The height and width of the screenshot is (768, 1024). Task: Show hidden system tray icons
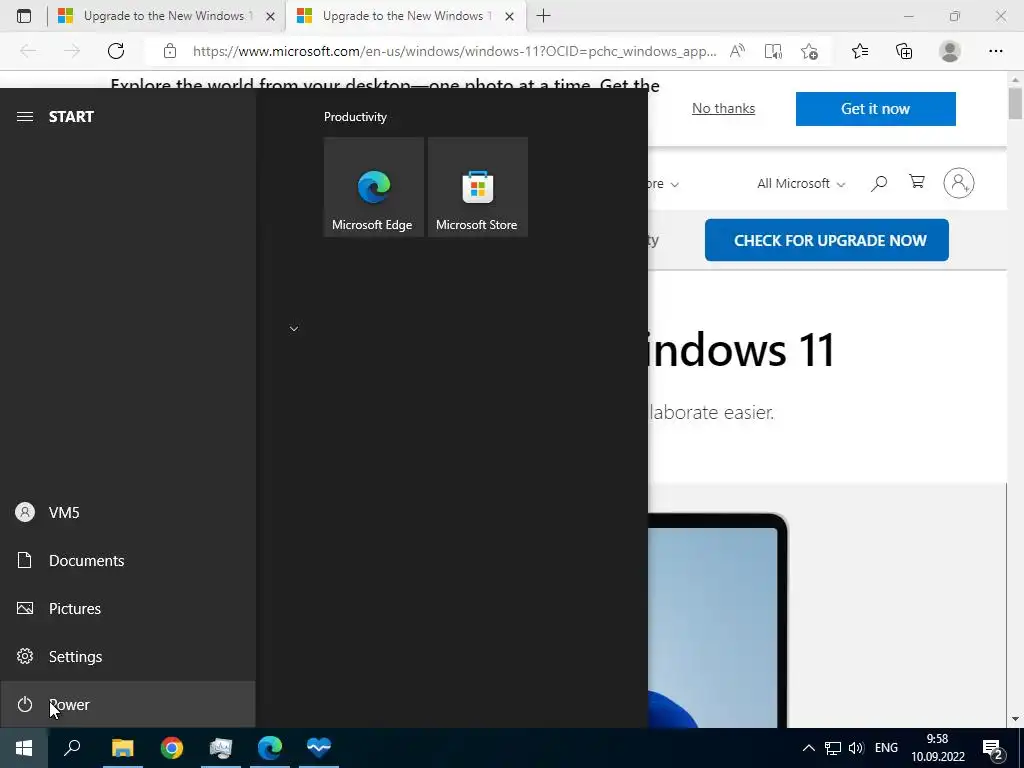808,748
